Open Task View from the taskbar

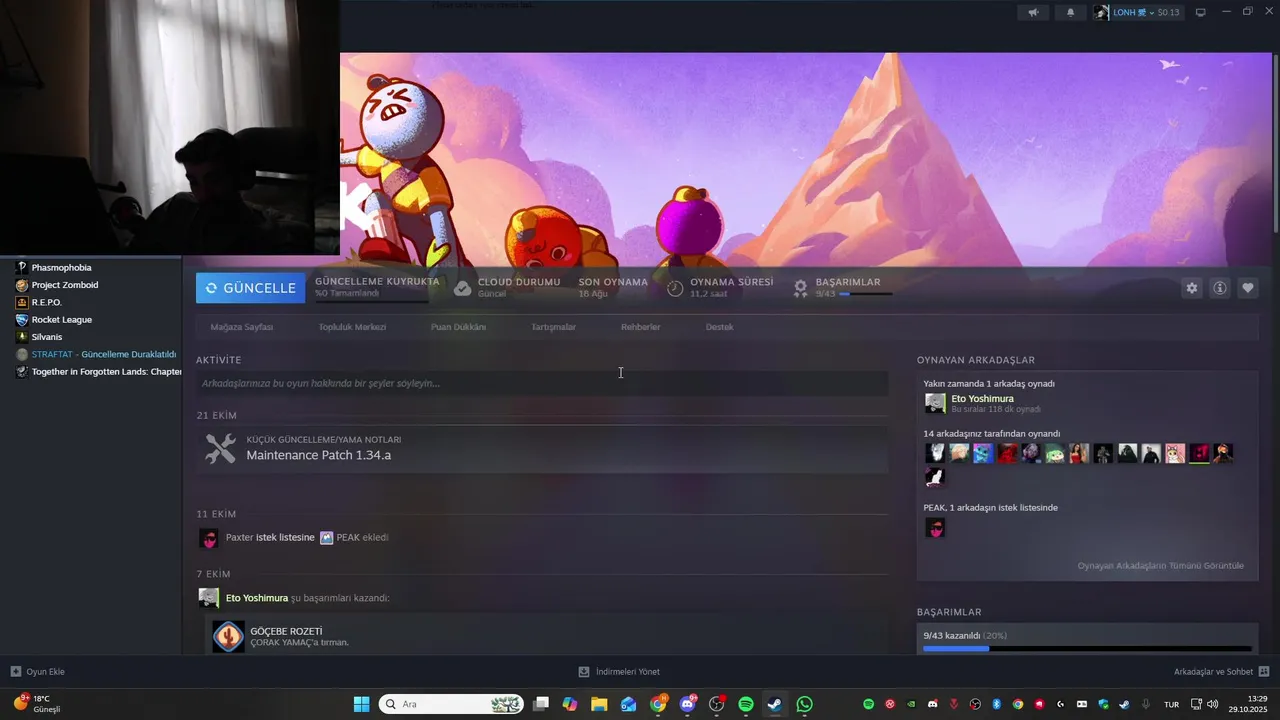point(541,704)
